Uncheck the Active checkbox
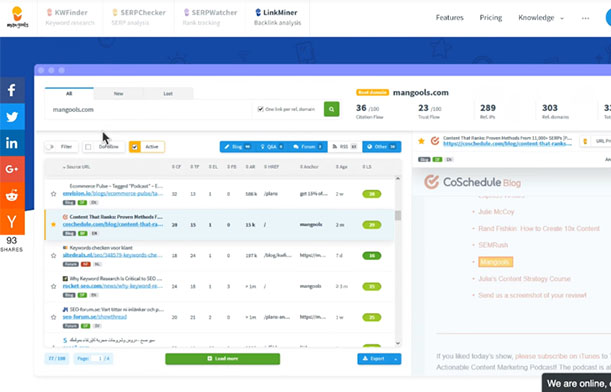 135,147
